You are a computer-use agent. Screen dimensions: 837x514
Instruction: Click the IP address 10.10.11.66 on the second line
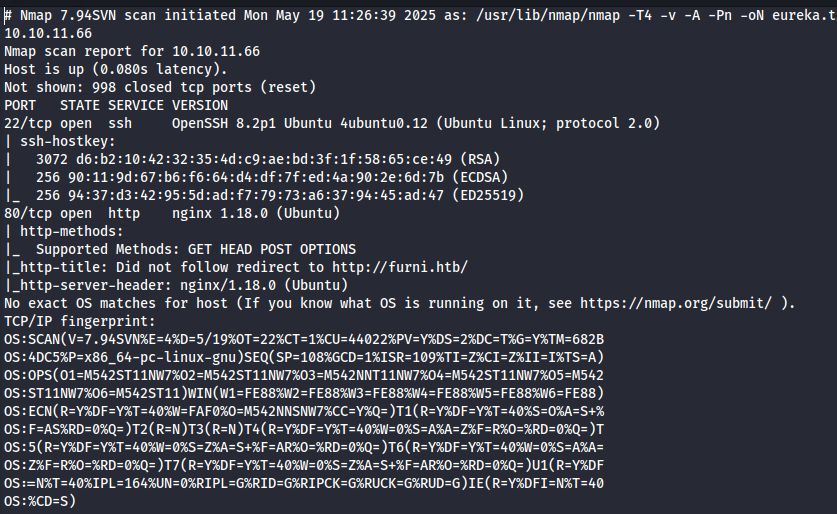(48, 33)
